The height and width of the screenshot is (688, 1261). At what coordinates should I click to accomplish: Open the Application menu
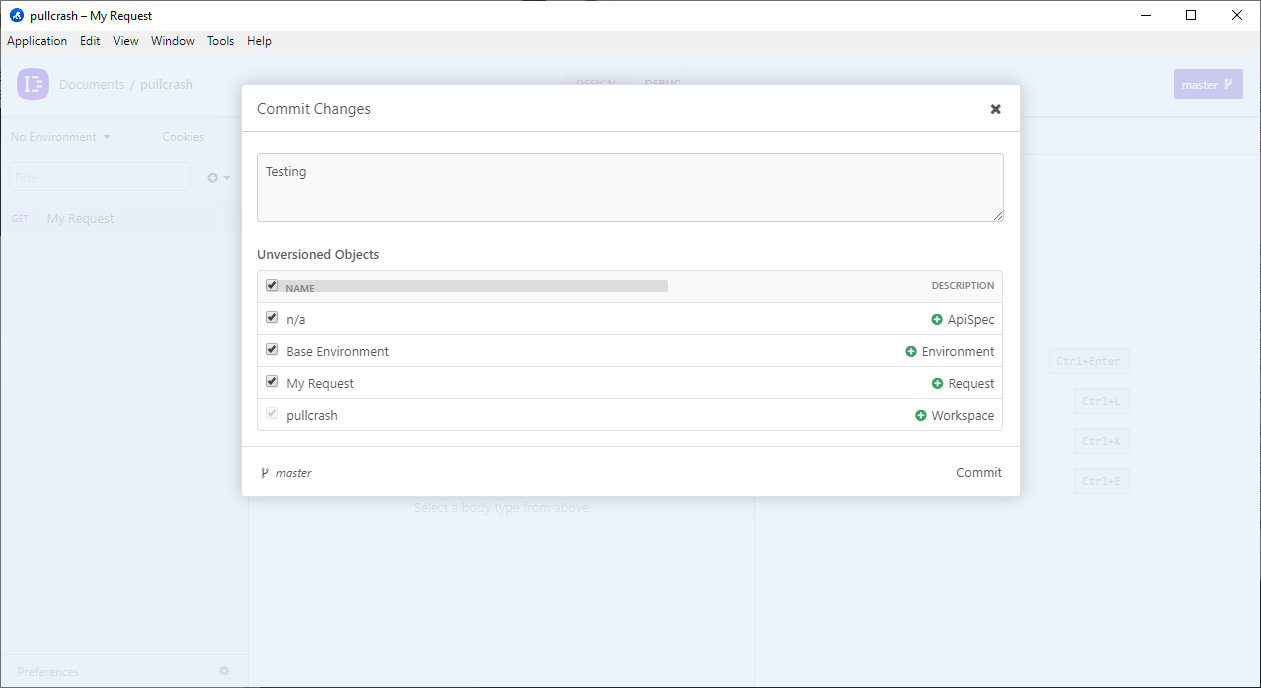pyautogui.click(x=37, y=41)
